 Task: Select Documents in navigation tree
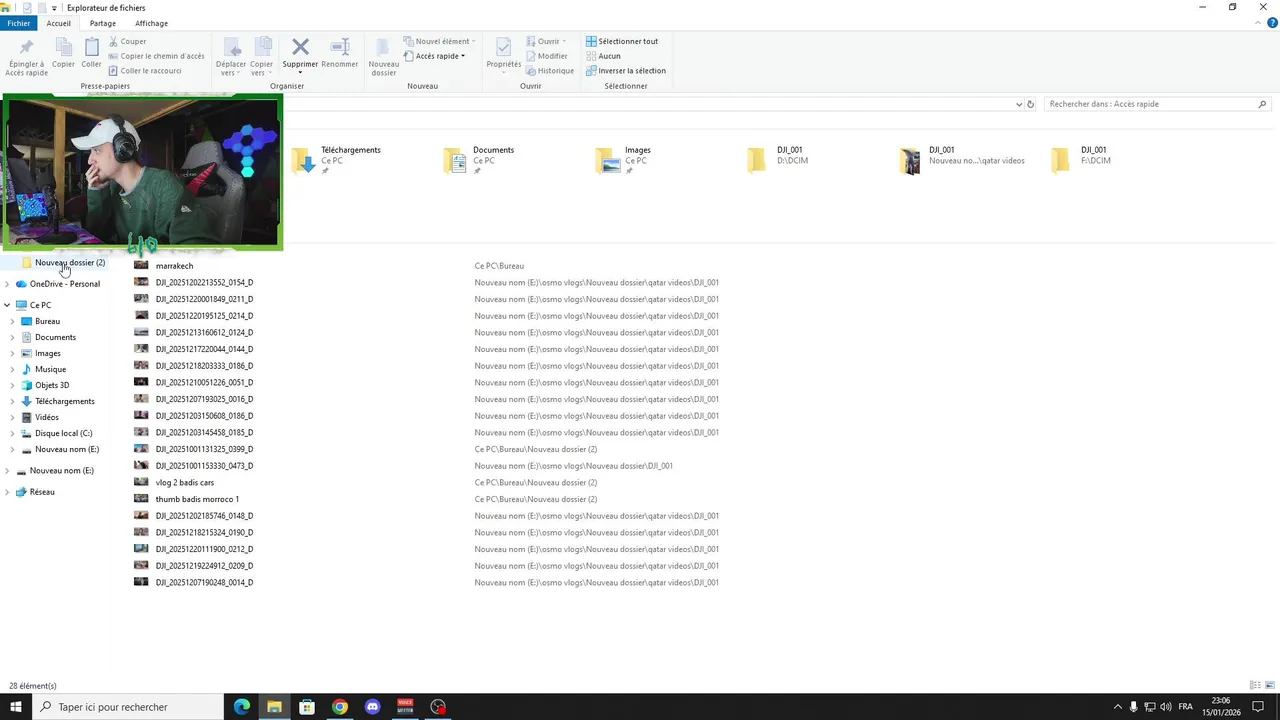55,337
